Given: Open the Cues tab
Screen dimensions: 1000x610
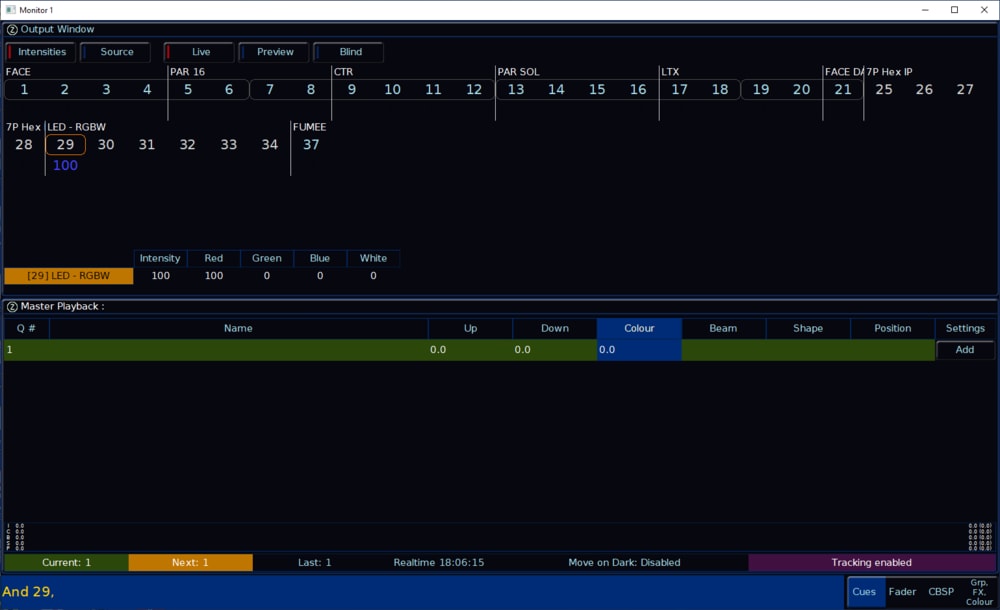Looking at the screenshot, I should [x=864, y=592].
